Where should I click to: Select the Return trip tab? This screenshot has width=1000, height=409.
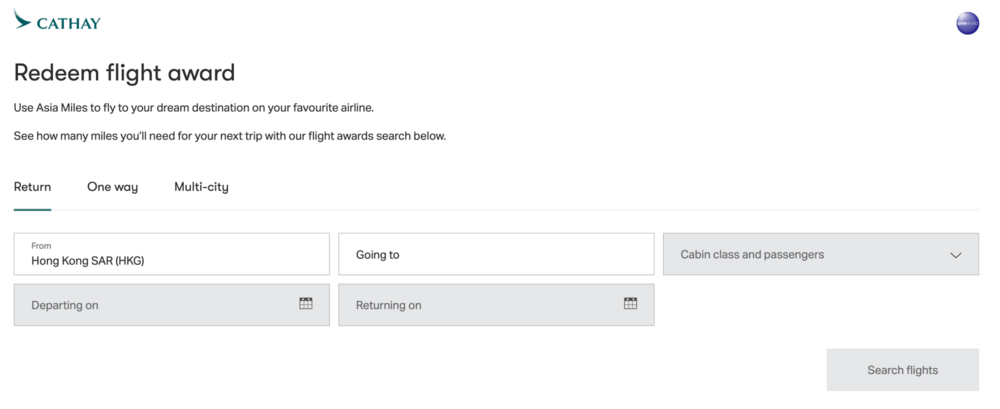pyautogui.click(x=32, y=187)
